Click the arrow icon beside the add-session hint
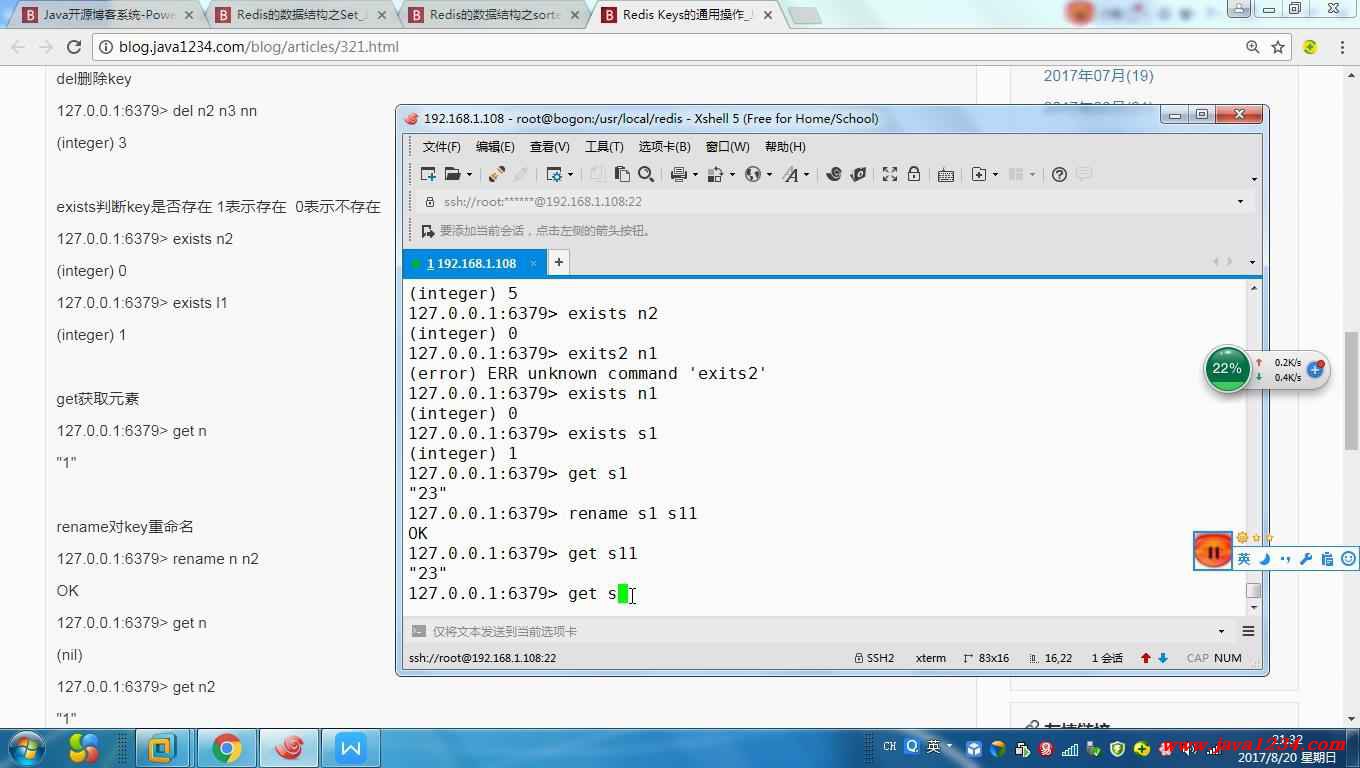Screen dimensions: 1360x768 click(x=428, y=231)
